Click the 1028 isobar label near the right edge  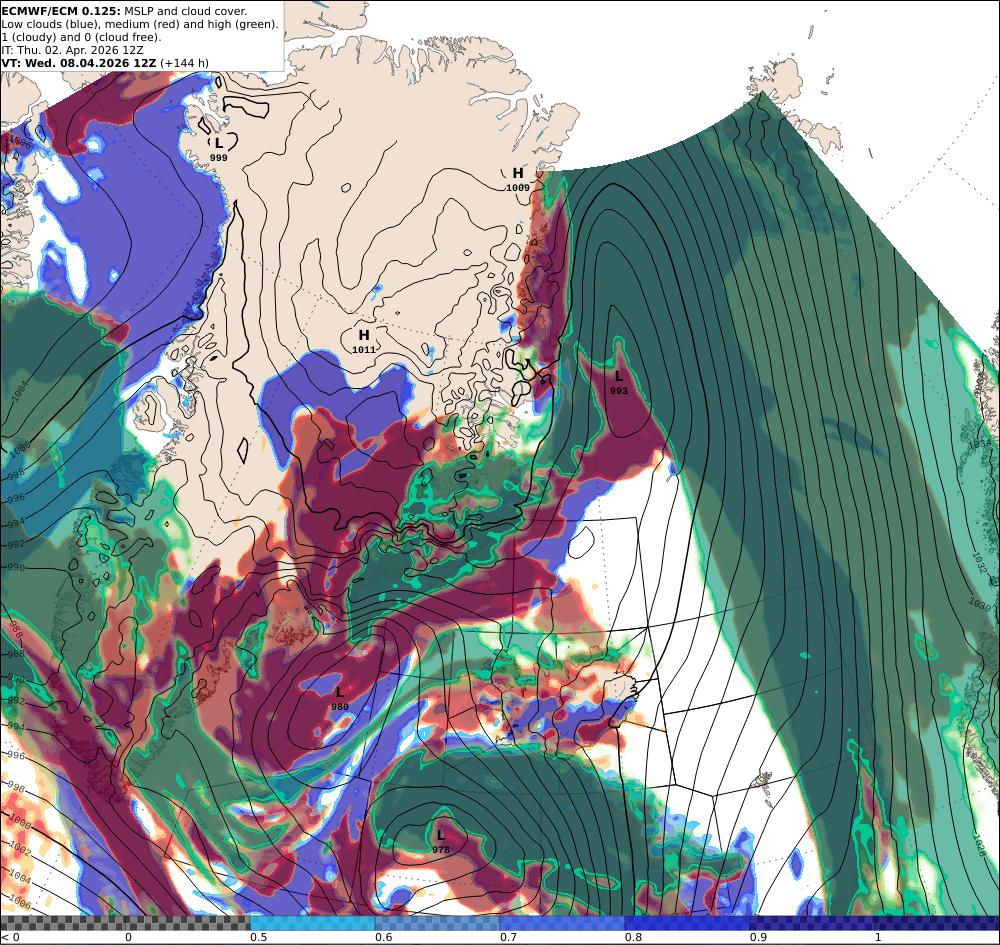[980, 845]
